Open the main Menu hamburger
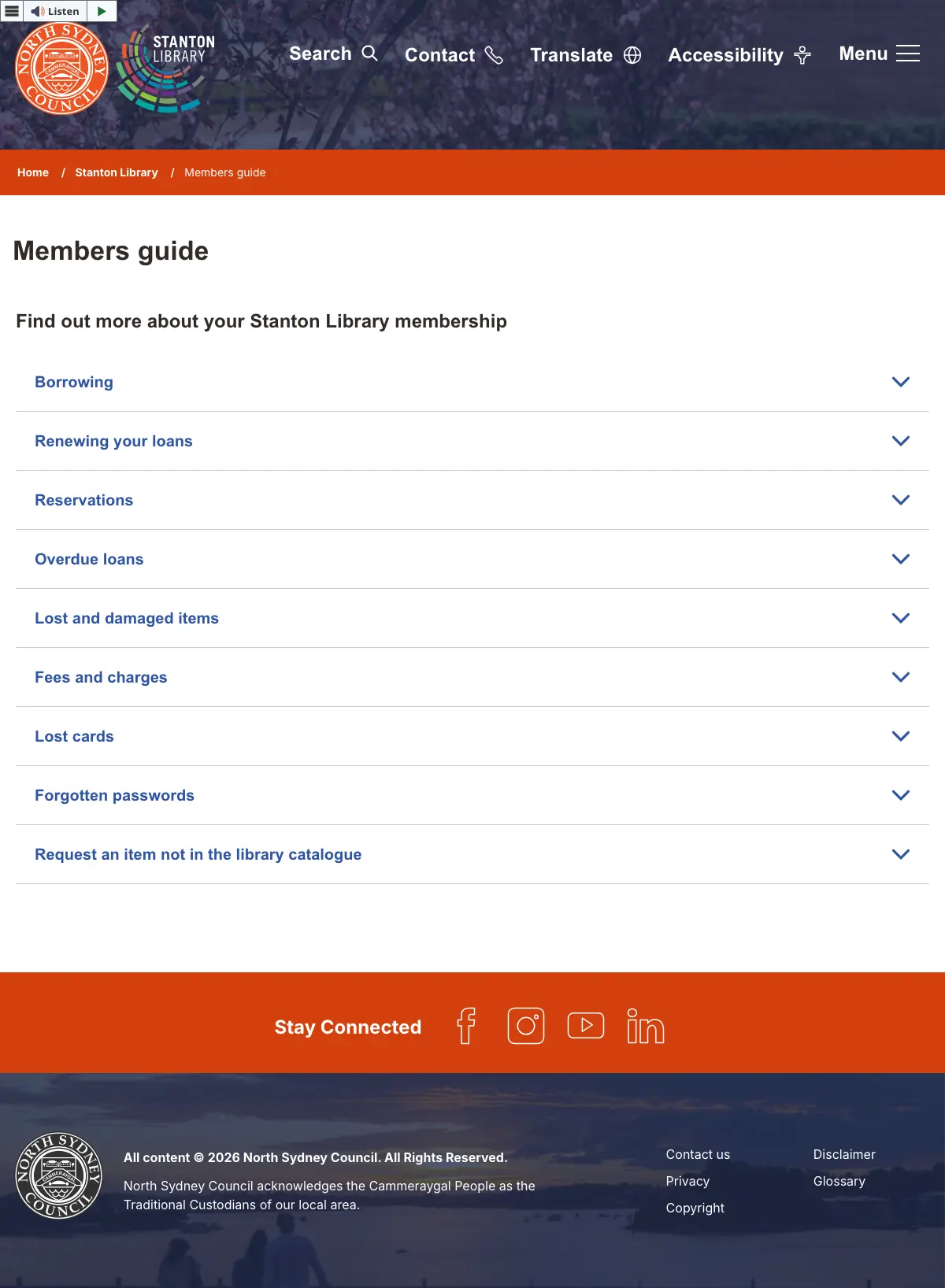Viewport: 945px width, 1288px height. click(879, 54)
